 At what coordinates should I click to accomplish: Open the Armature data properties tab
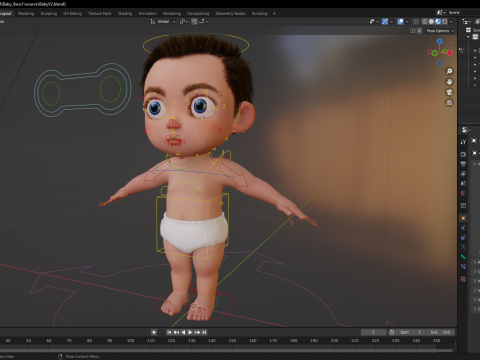[x=463, y=247]
